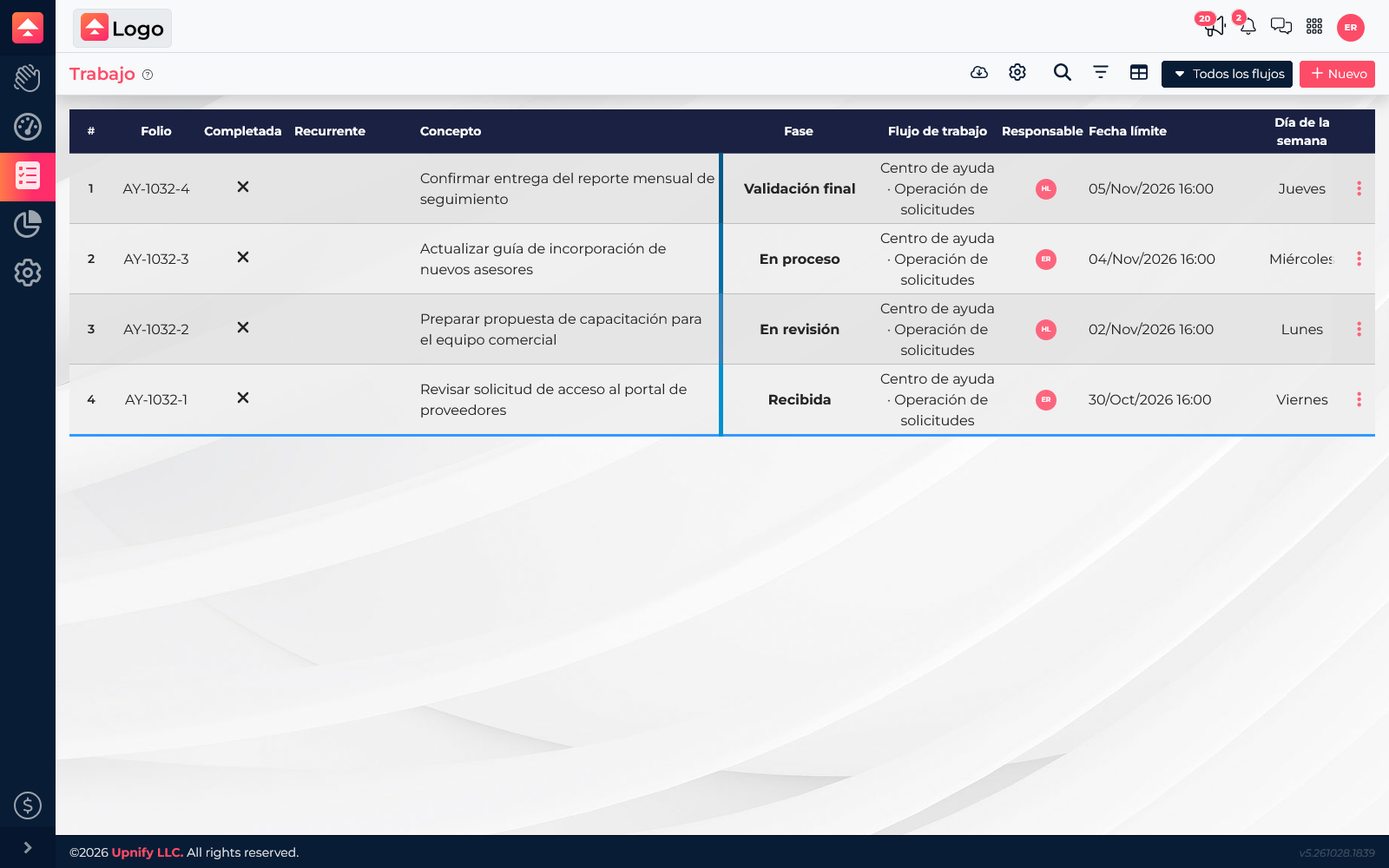Open the notifications bell icon
Image resolution: width=1389 pixels, height=868 pixels.
click(x=1247, y=26)
